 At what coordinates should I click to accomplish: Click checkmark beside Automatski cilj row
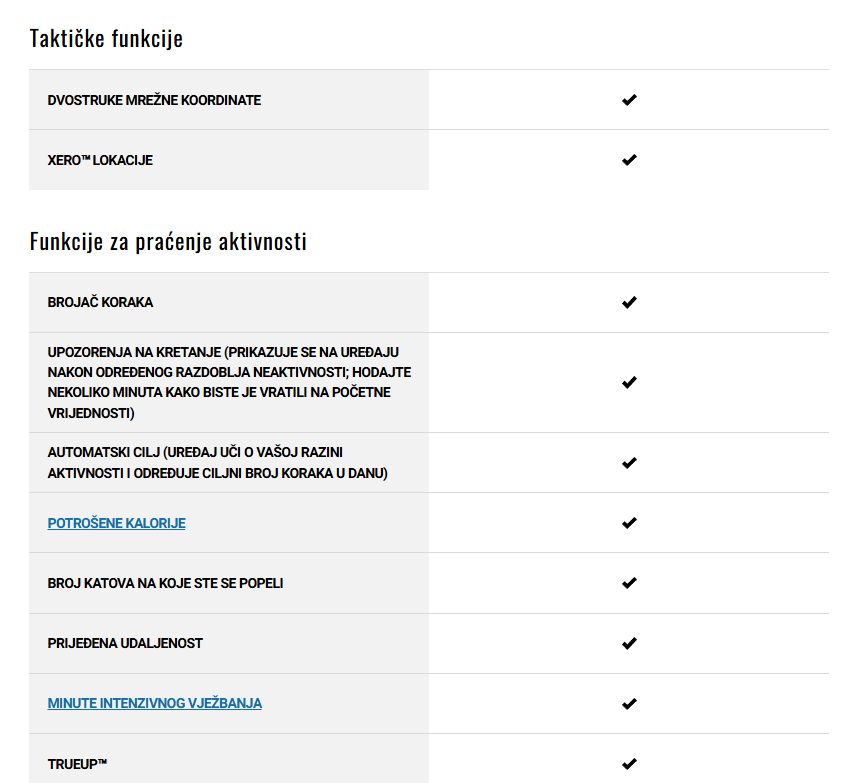pyautogui.click(x=629, y=463)
